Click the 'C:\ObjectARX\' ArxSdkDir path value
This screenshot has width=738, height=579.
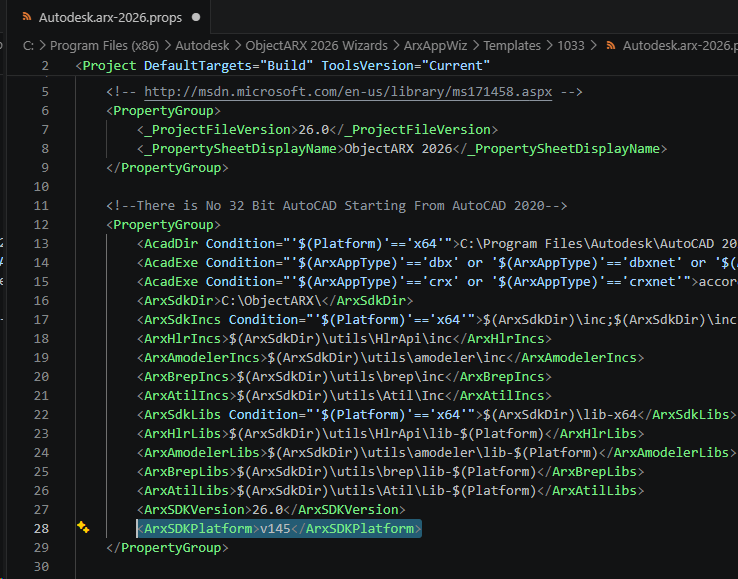(x=272, y=300)
